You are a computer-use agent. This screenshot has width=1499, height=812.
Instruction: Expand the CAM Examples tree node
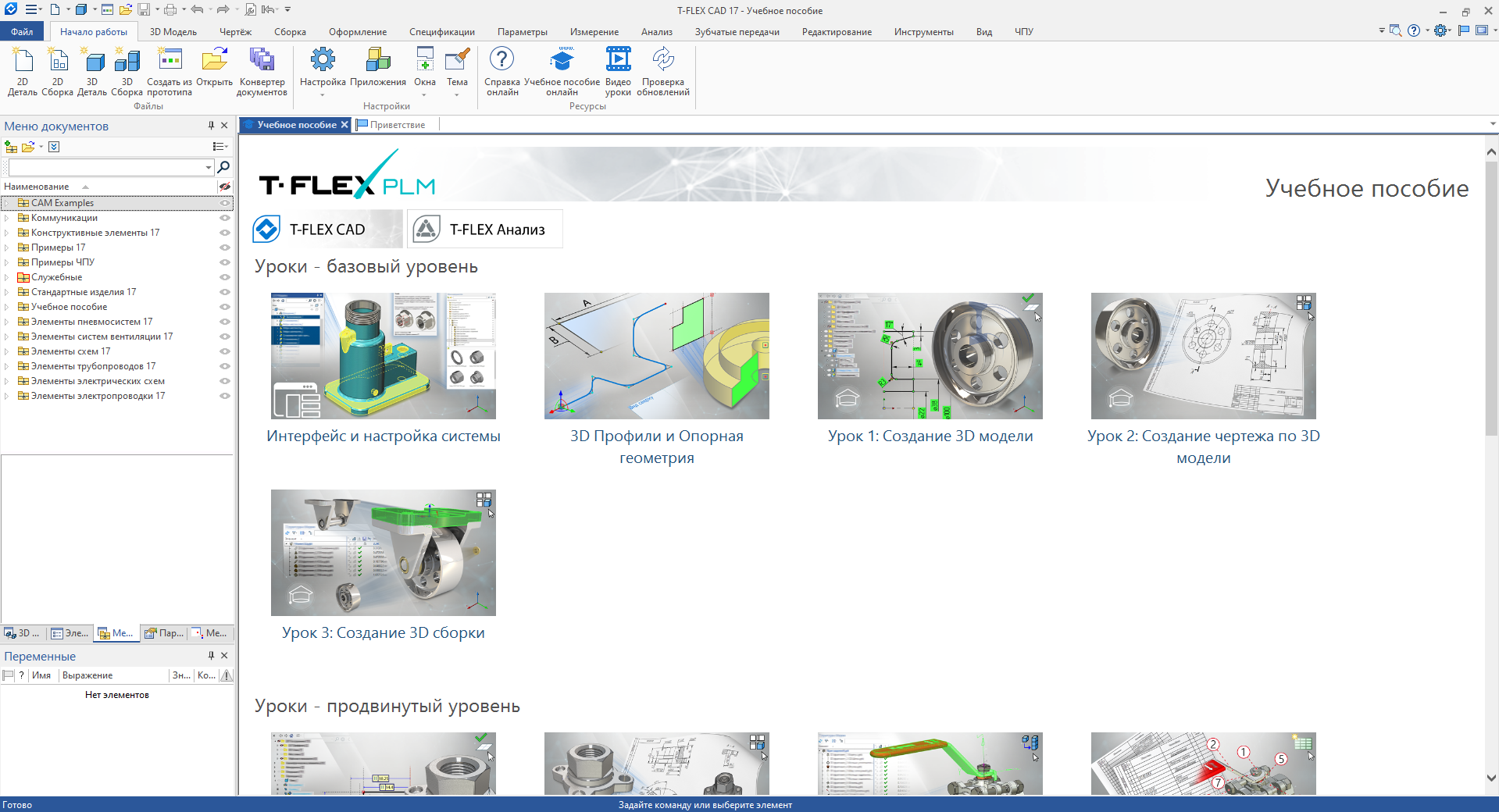pos(7,203)
